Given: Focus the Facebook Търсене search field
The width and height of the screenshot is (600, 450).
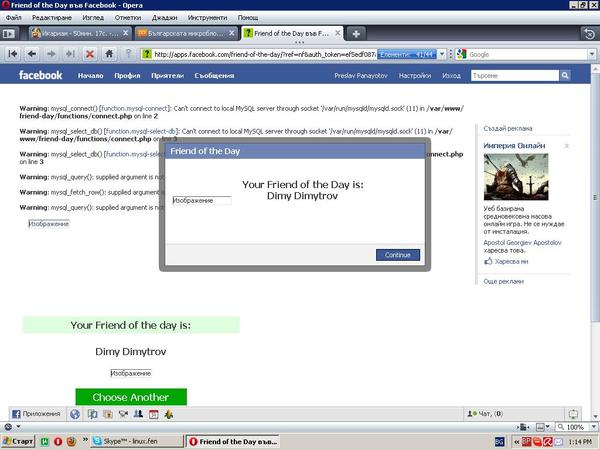Looking at the screenshot, I should tap(515, 75).
